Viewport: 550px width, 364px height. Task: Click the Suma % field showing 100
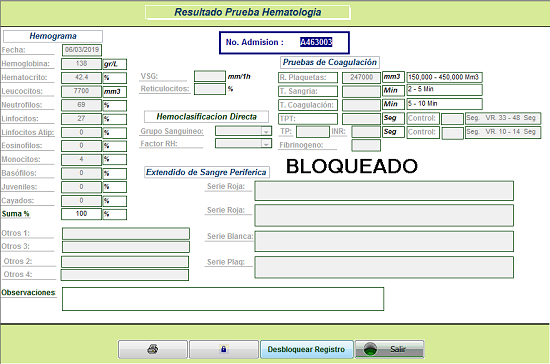[81, 214]
